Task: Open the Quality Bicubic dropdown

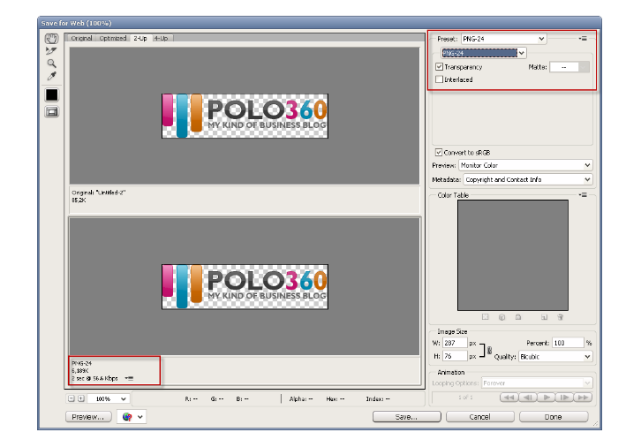Action: pos(555,356)
